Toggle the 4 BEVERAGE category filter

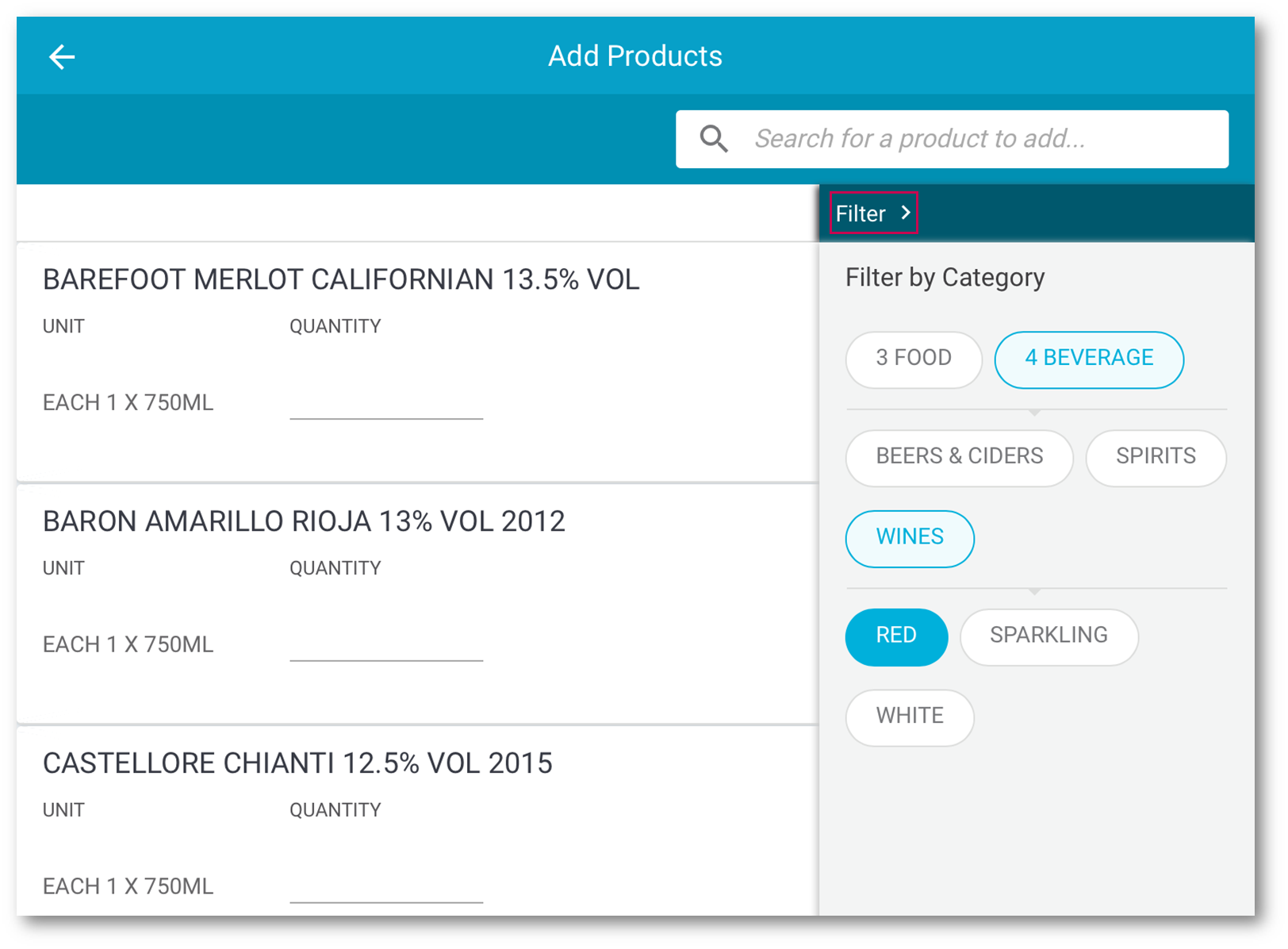[x=1088, y=359]
